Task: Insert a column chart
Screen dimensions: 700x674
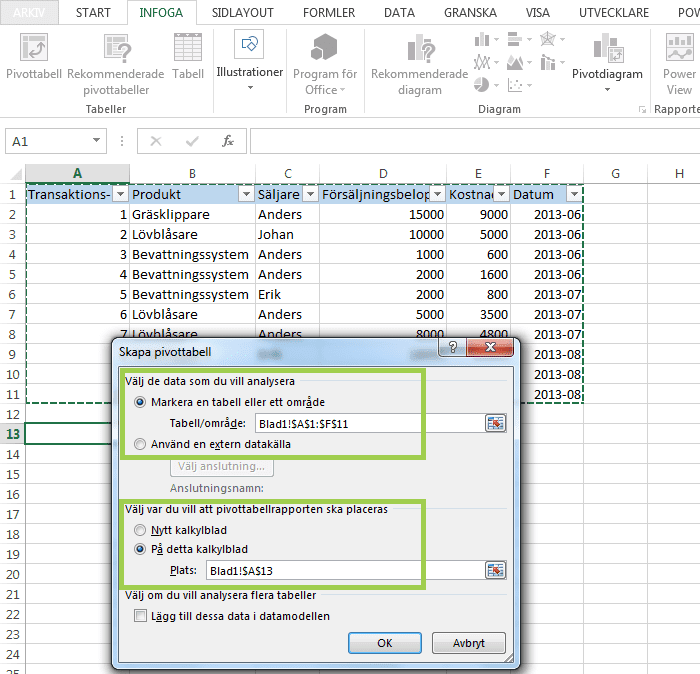Action: click(482, 40)
